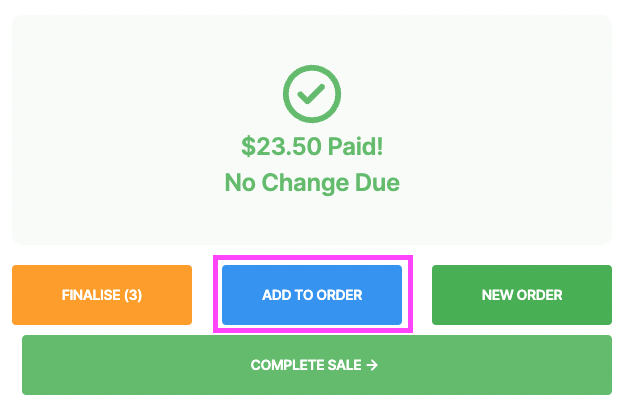Click the circular success indicator above the amount

pos(312,94)
